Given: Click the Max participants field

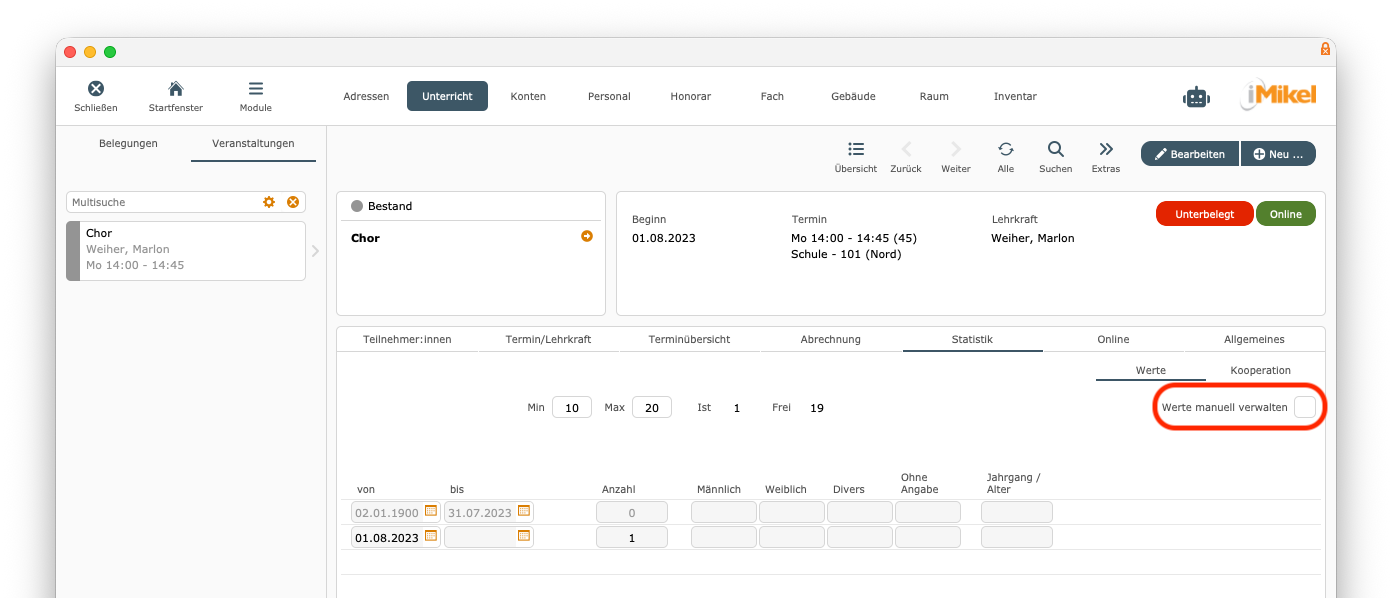Looking at the screenshot, I should click(651, 408).
